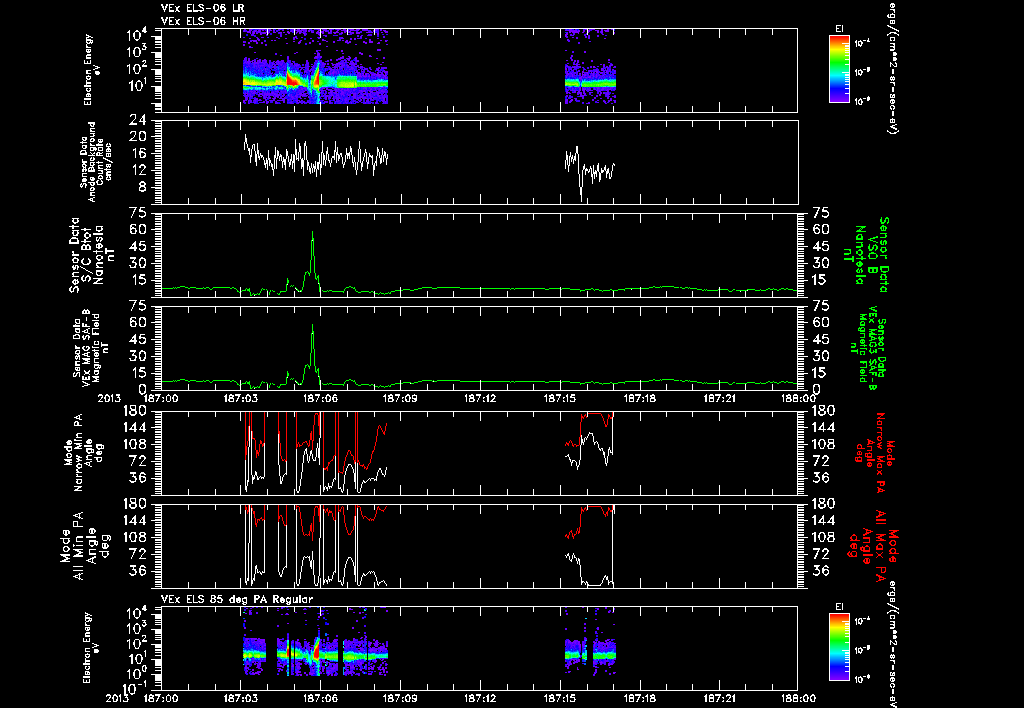This screenshot has width=1024, height=708.
Task: Click the red "Mode All Max PA Angle" label
Action: pos(873,545)
